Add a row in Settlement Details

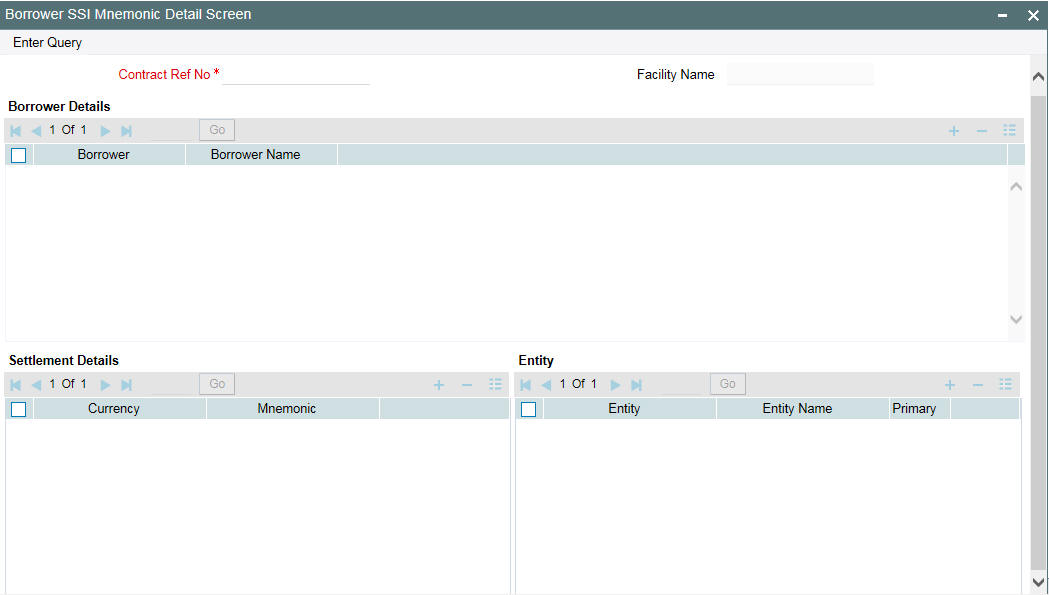tap(439, 384)
